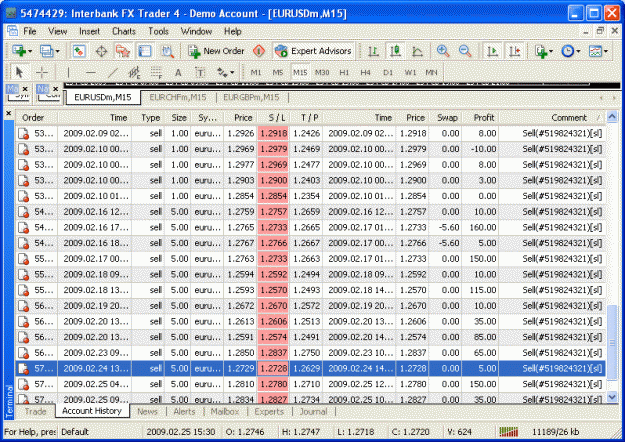Select the Trendline tool
The image size is (625, 442).
pos(113,73)
